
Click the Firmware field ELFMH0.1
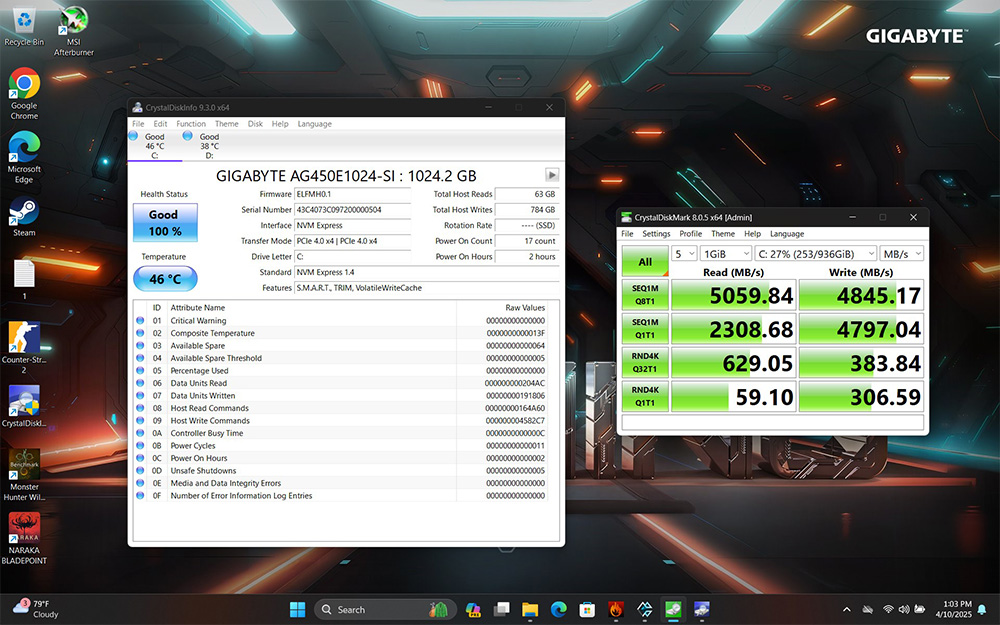tap(352, 194)
